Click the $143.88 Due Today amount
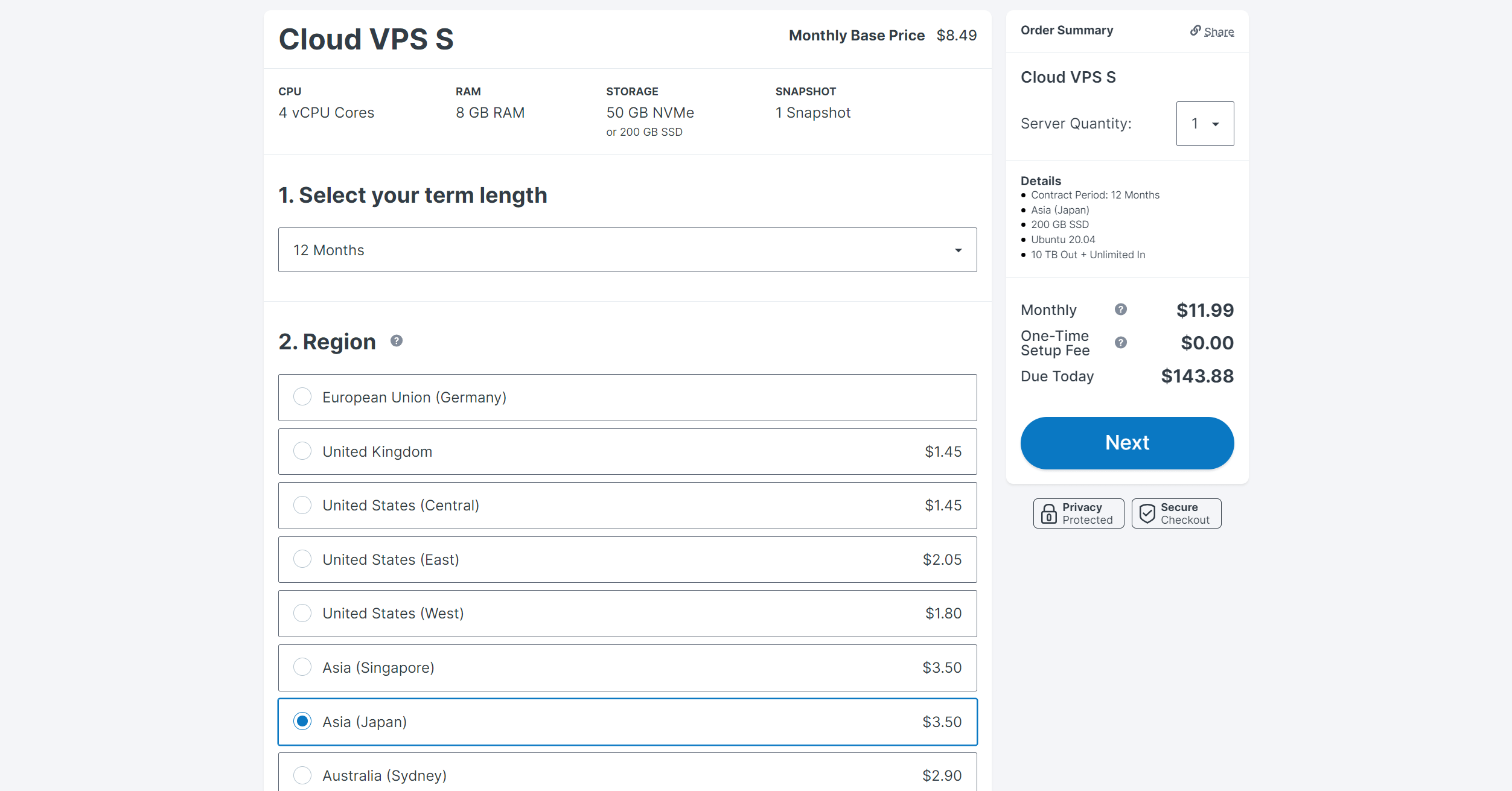1512x791 pixels. click(x=1198, y=376)
